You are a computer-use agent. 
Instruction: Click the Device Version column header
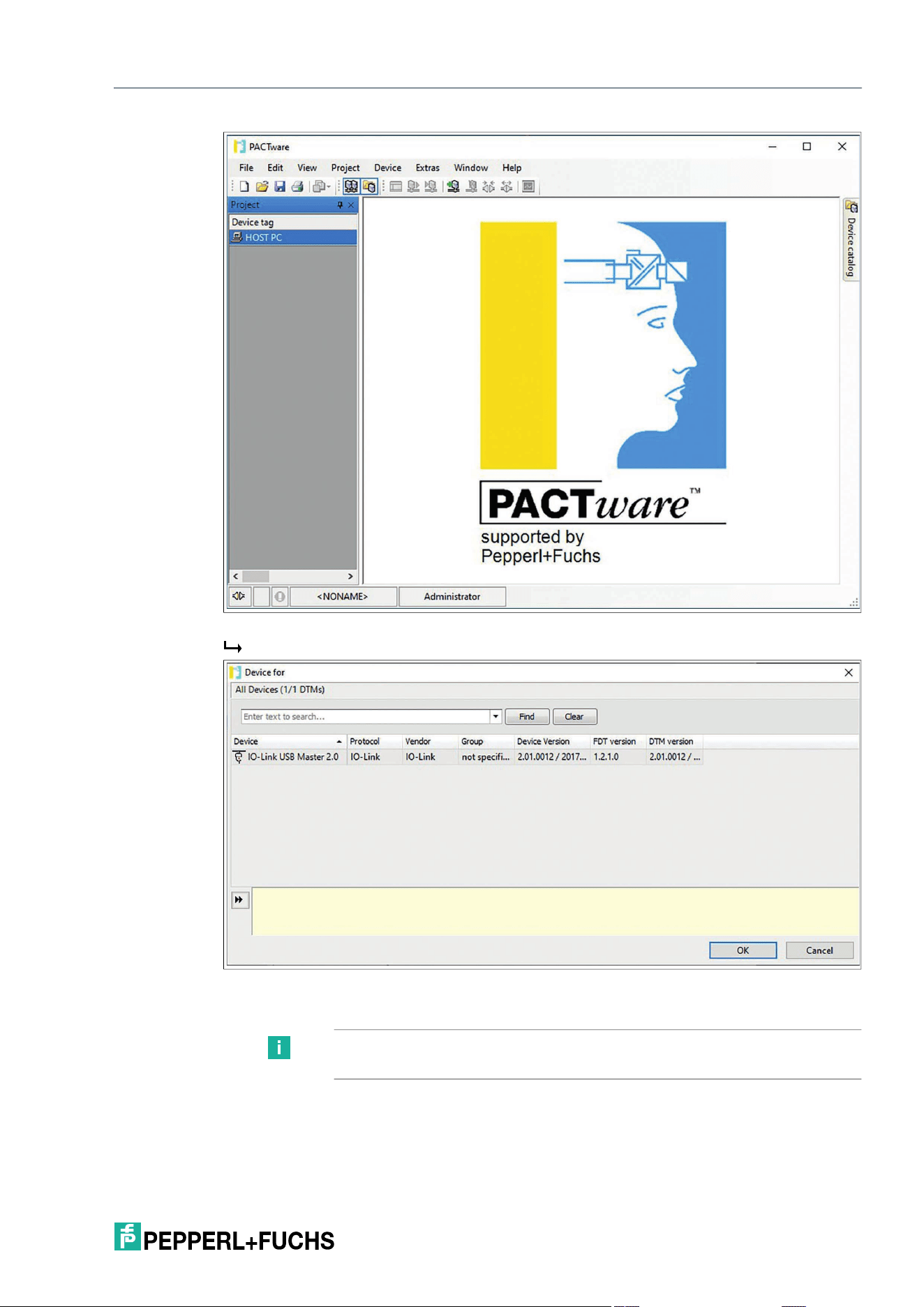552,741
